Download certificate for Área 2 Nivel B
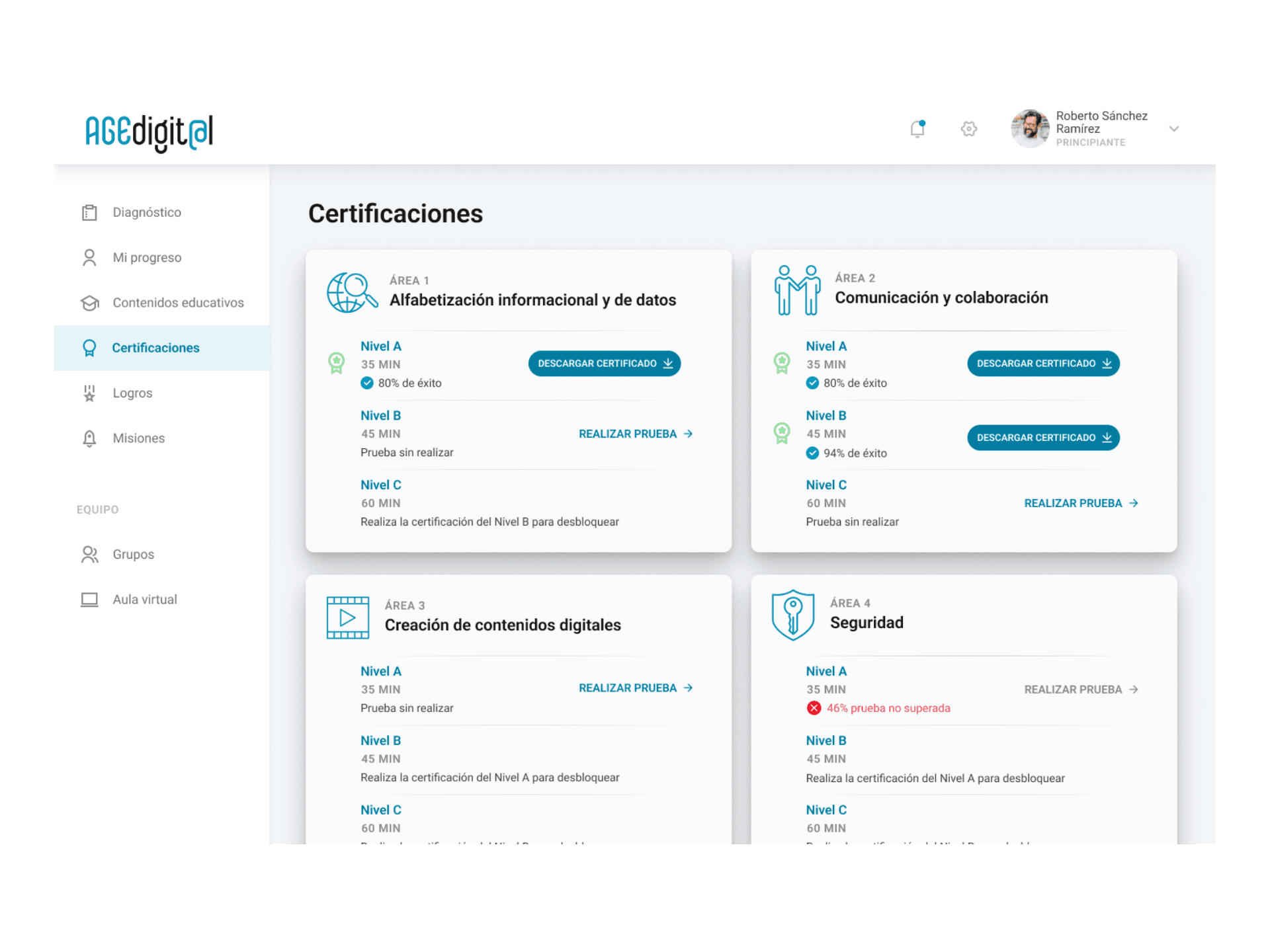 1042,438
